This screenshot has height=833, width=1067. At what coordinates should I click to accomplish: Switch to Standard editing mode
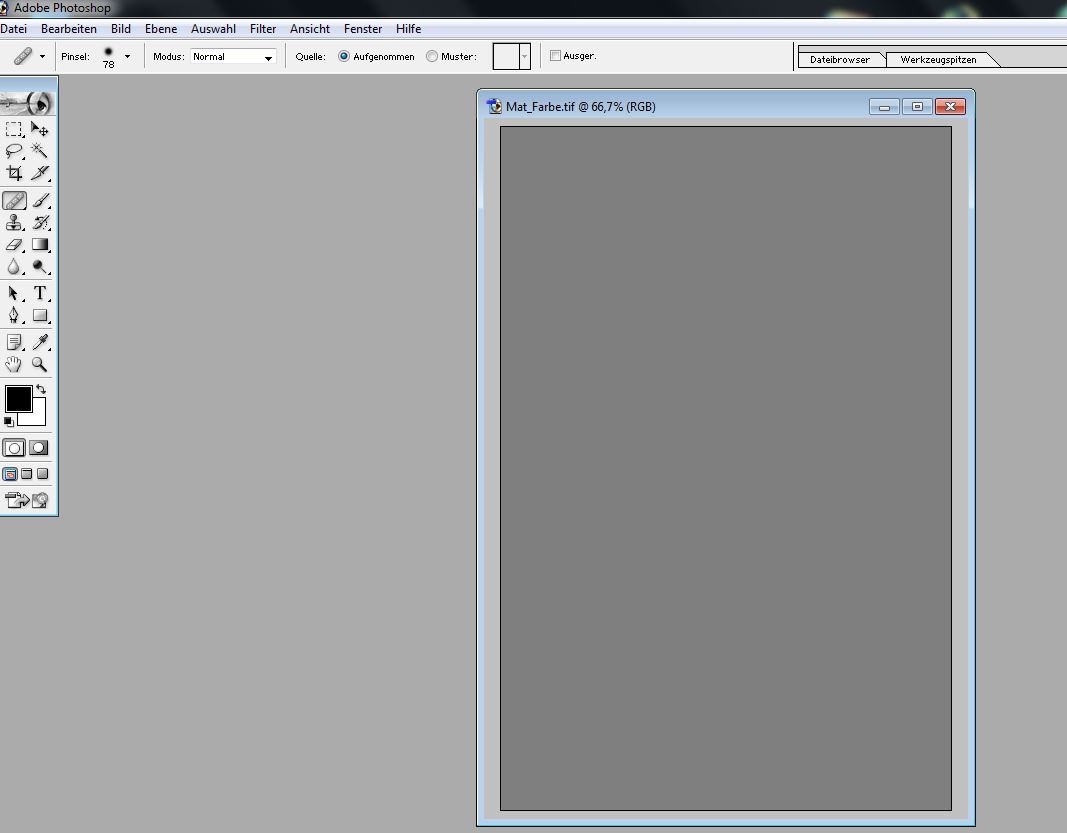[14, 448]
